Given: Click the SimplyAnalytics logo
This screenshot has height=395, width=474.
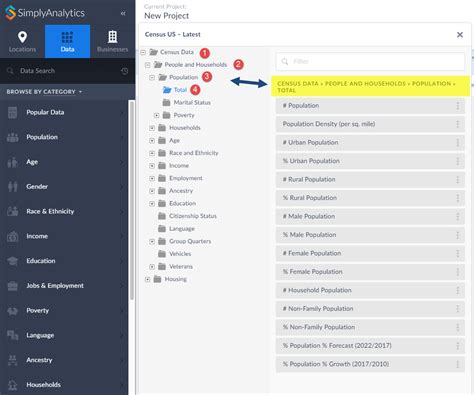Looking at the screenshot, I should tap(44, 13).
